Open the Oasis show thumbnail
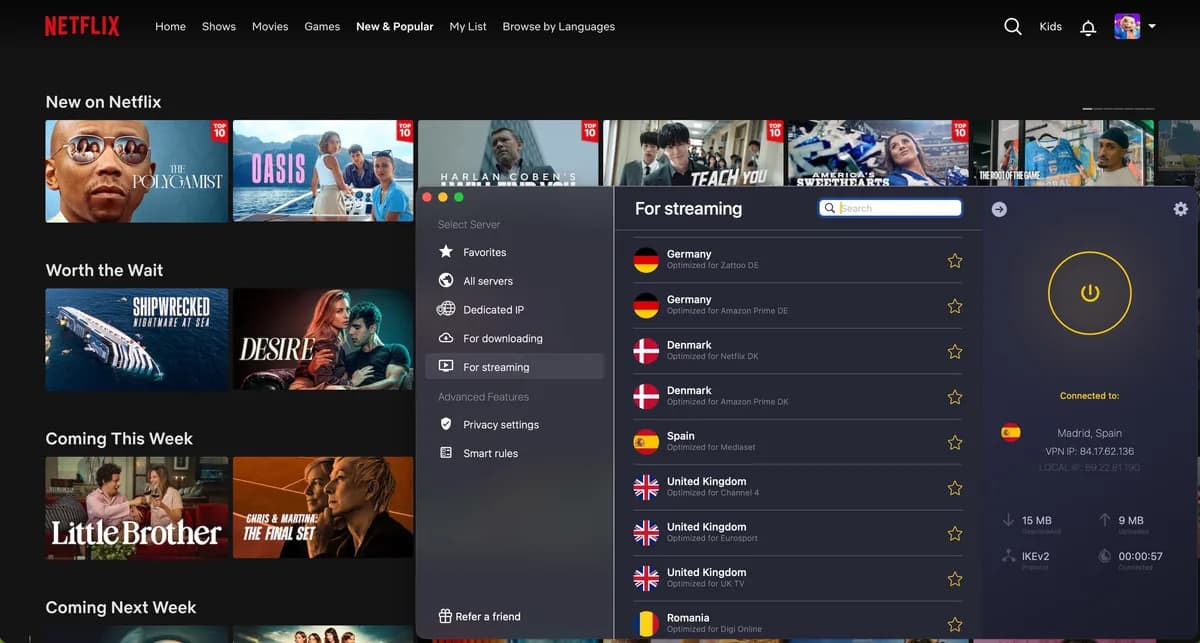This screenshot has height=643, width=1200. tap(323, 171)
